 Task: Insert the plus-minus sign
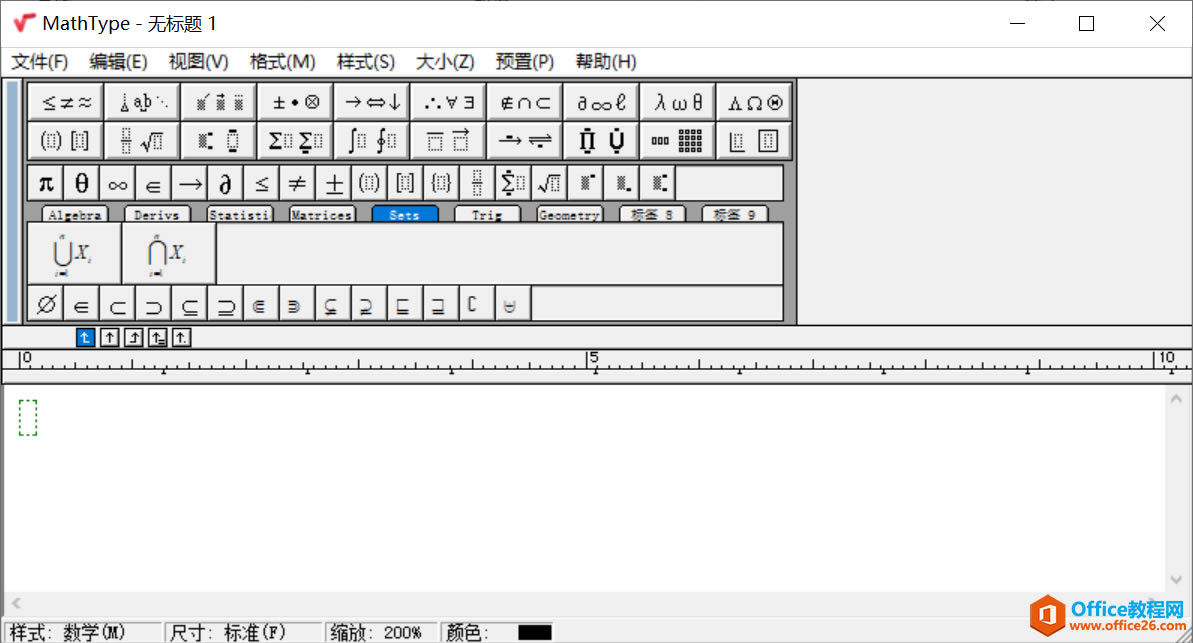[x=333, y=182]
